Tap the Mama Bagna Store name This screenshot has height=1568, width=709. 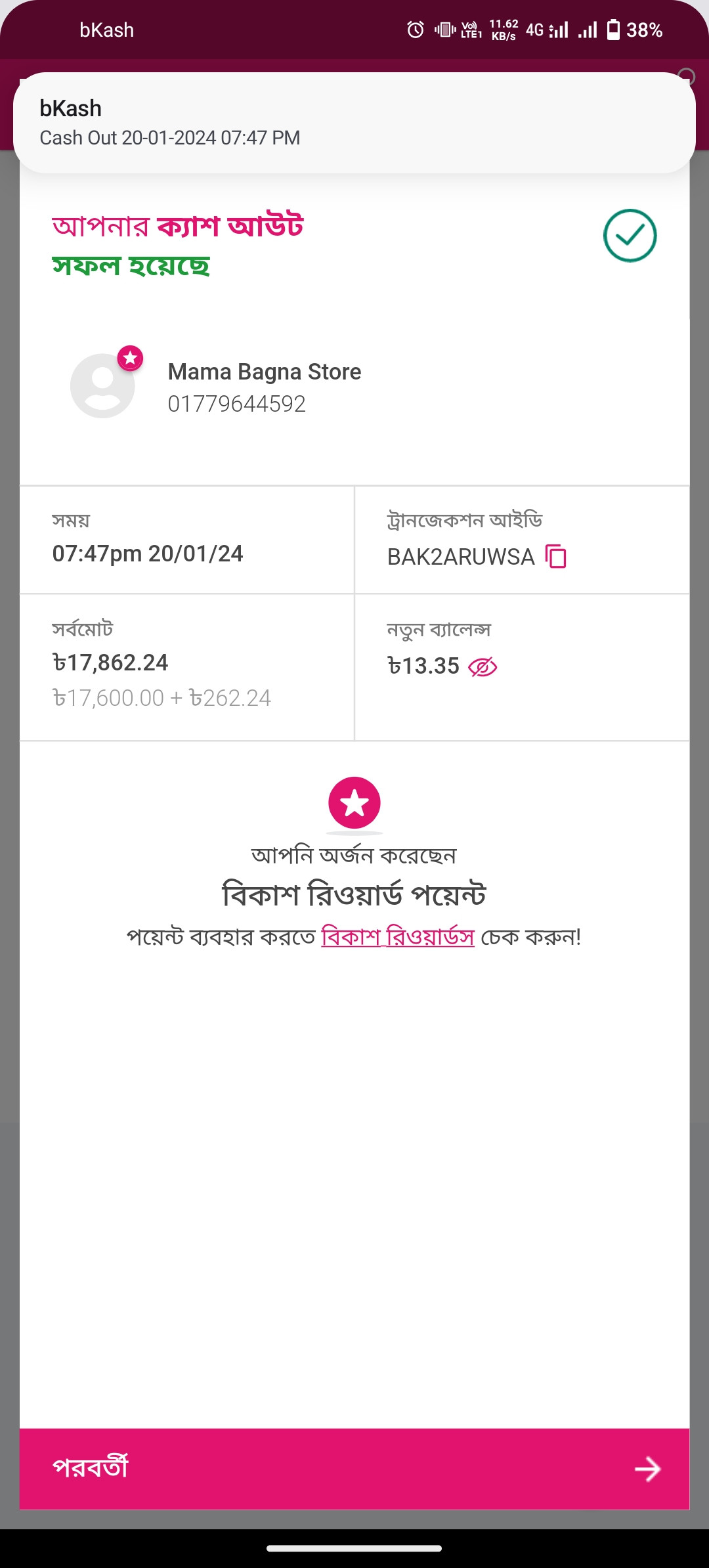(265, 372)
